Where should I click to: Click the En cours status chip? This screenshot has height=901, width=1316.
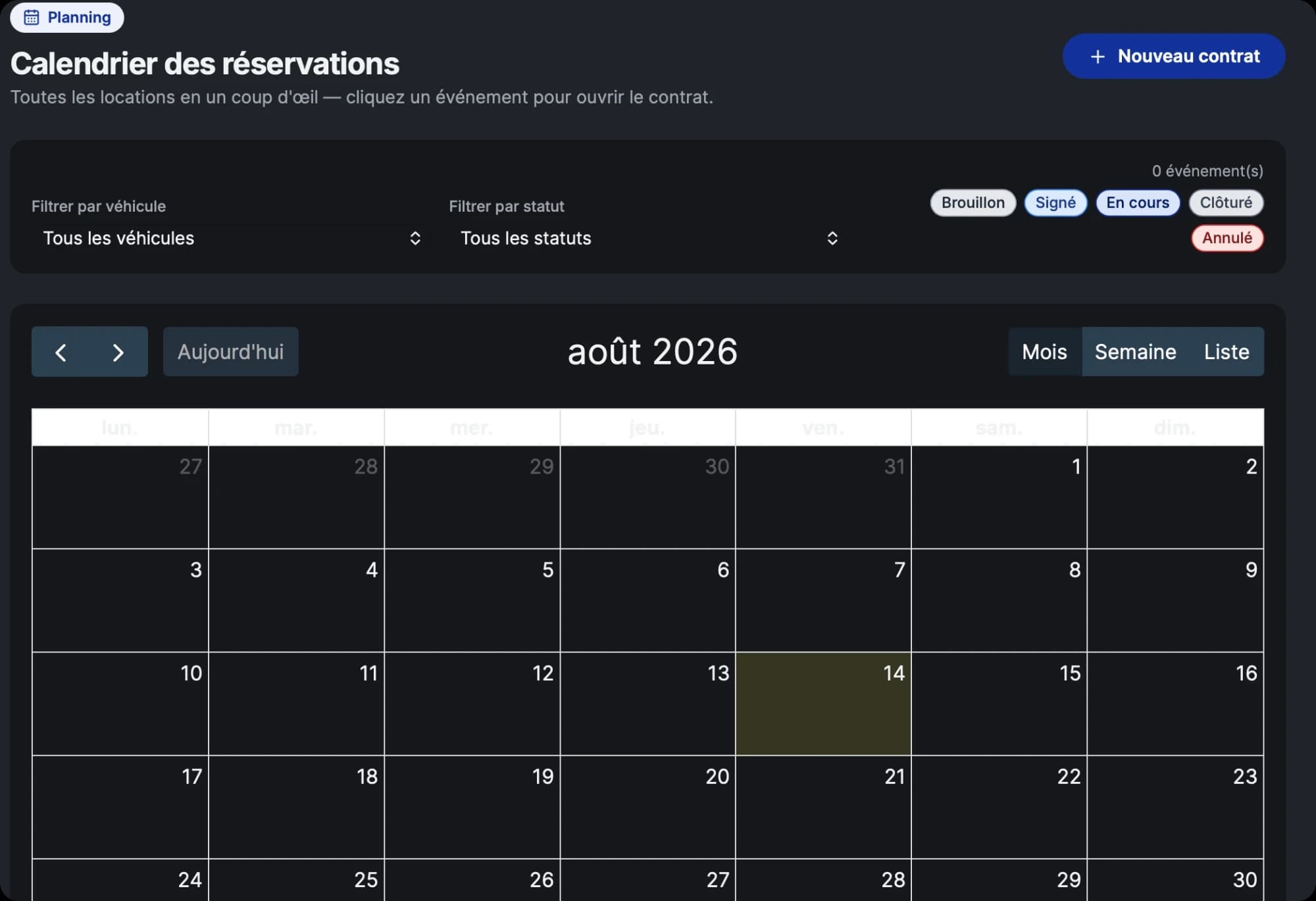point(1138,203)
